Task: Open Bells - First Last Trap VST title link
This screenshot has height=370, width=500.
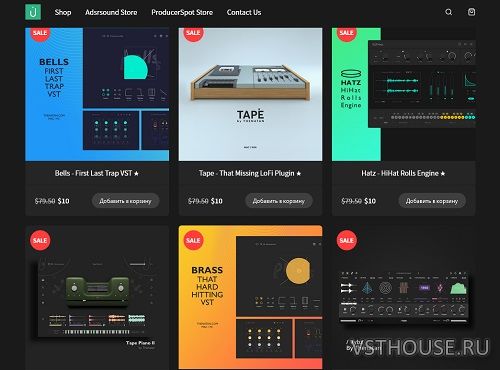Action: pos(97,173)
